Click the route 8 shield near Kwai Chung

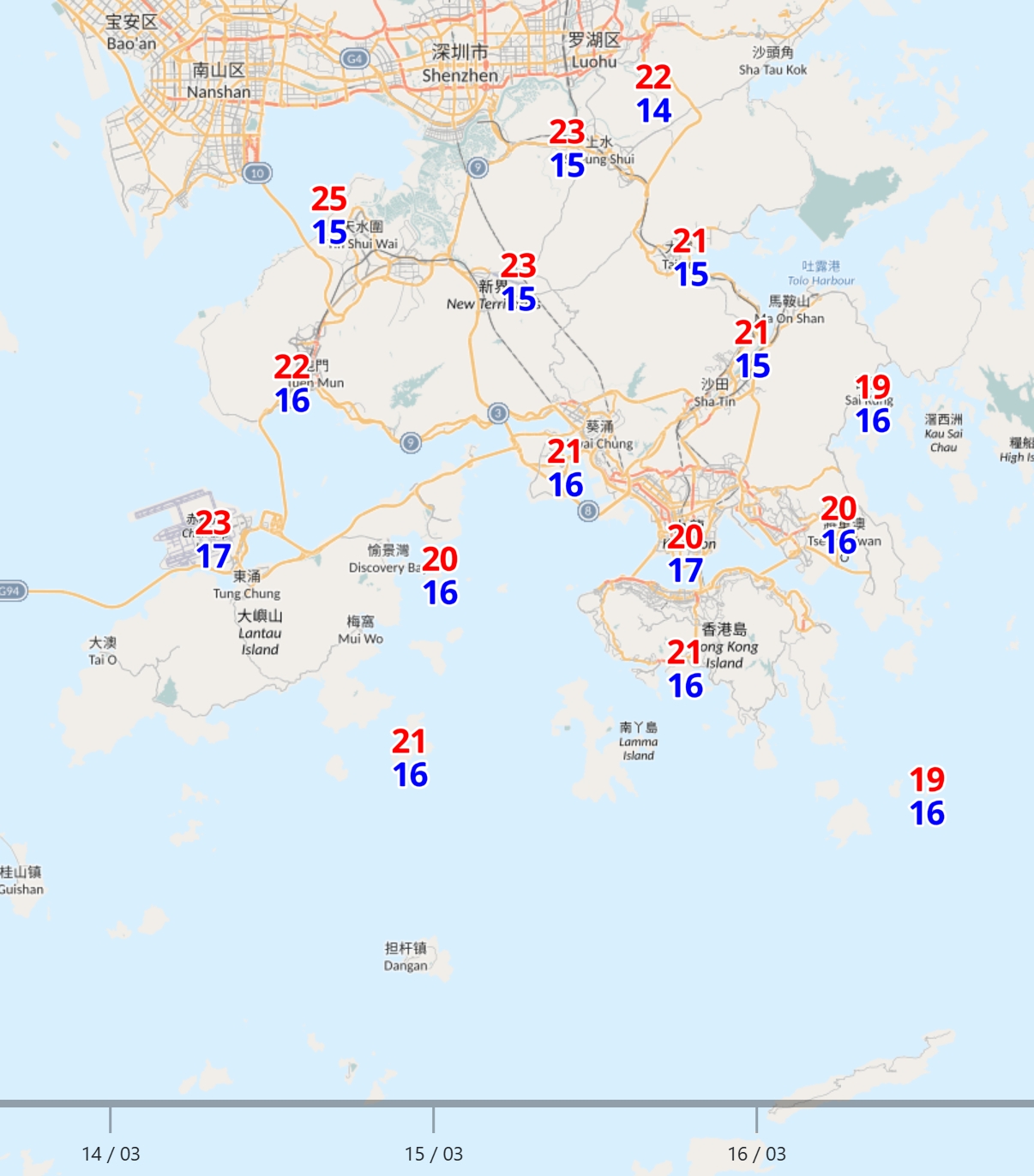[x=587, y=512]
